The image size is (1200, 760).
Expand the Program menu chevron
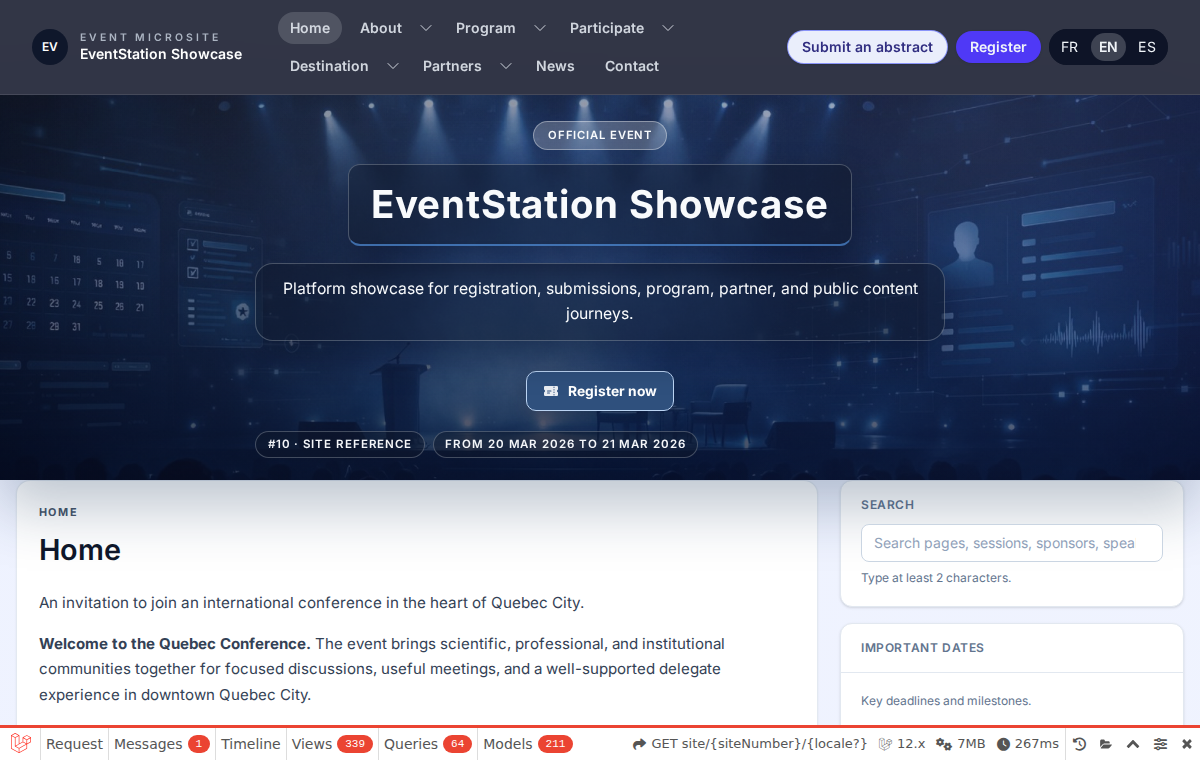pos(540,28)
